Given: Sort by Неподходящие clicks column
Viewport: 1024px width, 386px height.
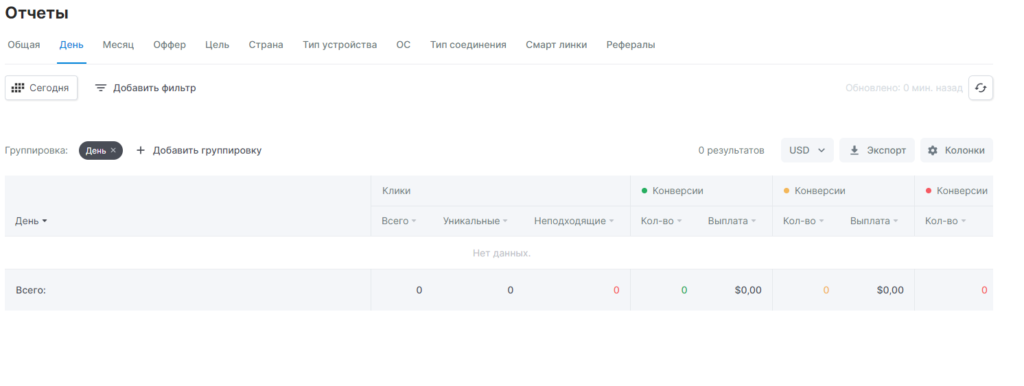Looking at the screenshot, I should (574, 221).
